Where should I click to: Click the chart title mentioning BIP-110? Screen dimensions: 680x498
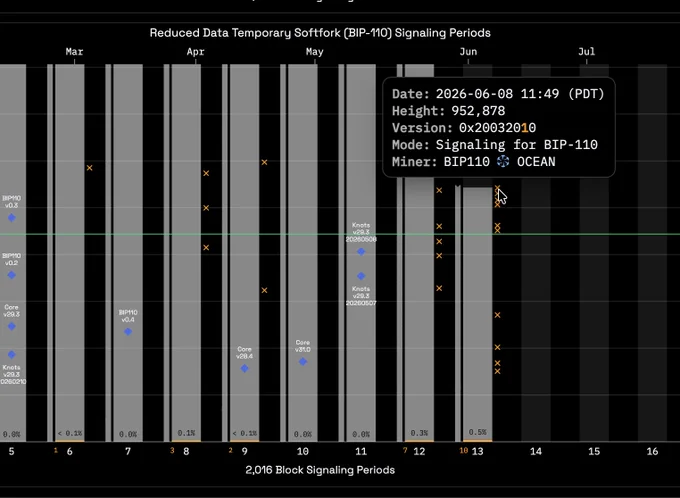[x=320, y=33]
